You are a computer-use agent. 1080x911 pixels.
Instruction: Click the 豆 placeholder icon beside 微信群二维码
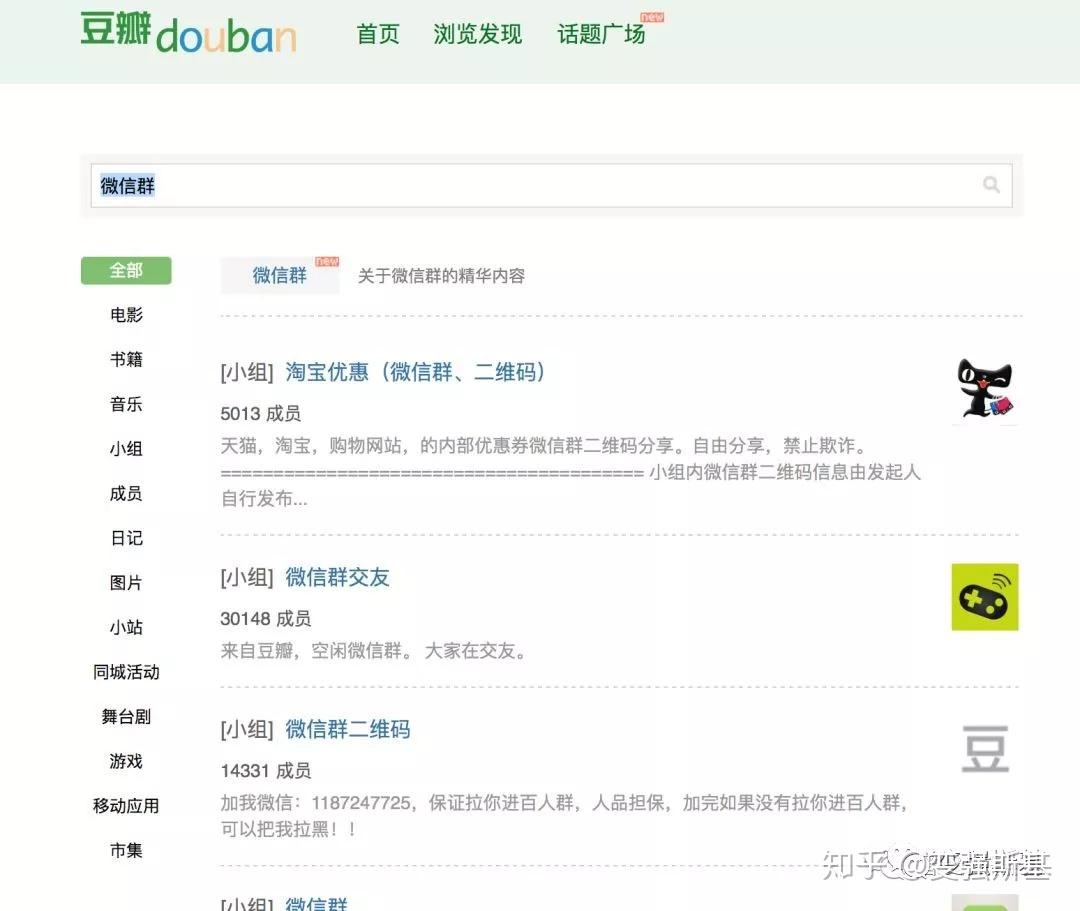pyautogui.click(x=985, y=750)
